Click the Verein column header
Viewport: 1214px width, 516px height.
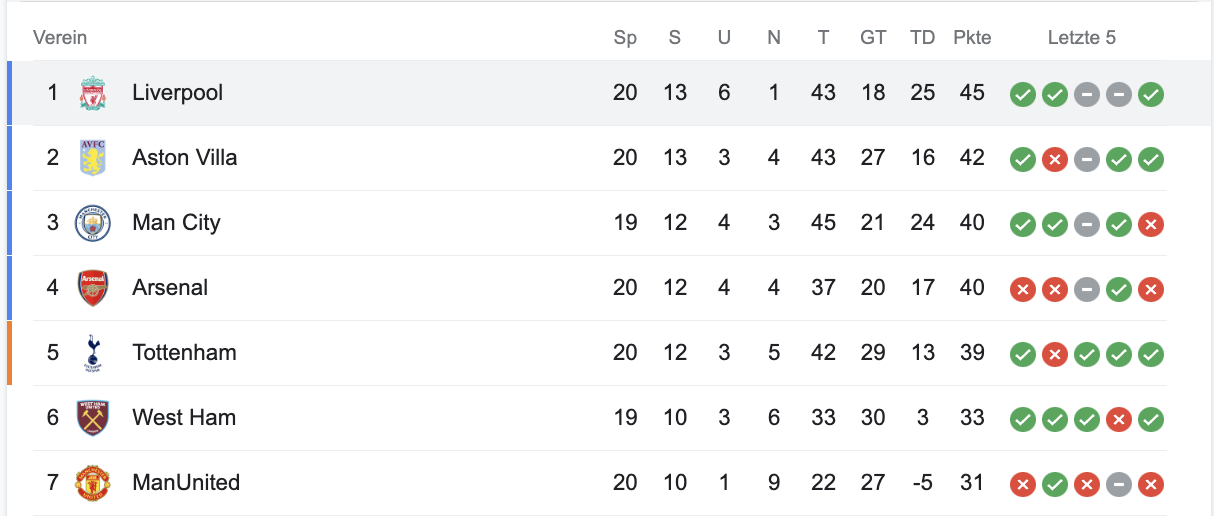coord(60,38)
